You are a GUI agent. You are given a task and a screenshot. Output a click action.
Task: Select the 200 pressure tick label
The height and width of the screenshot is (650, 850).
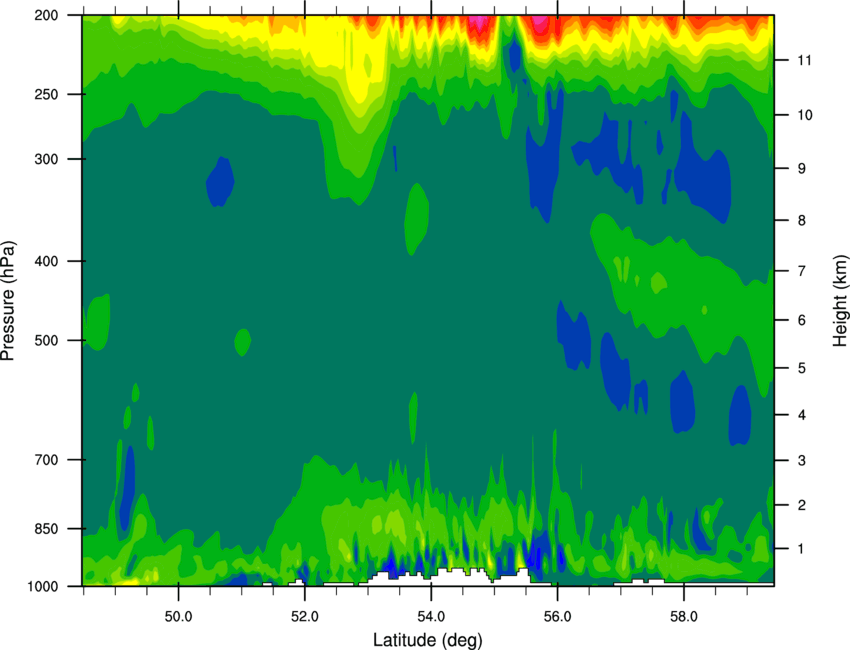coord(46,15)
